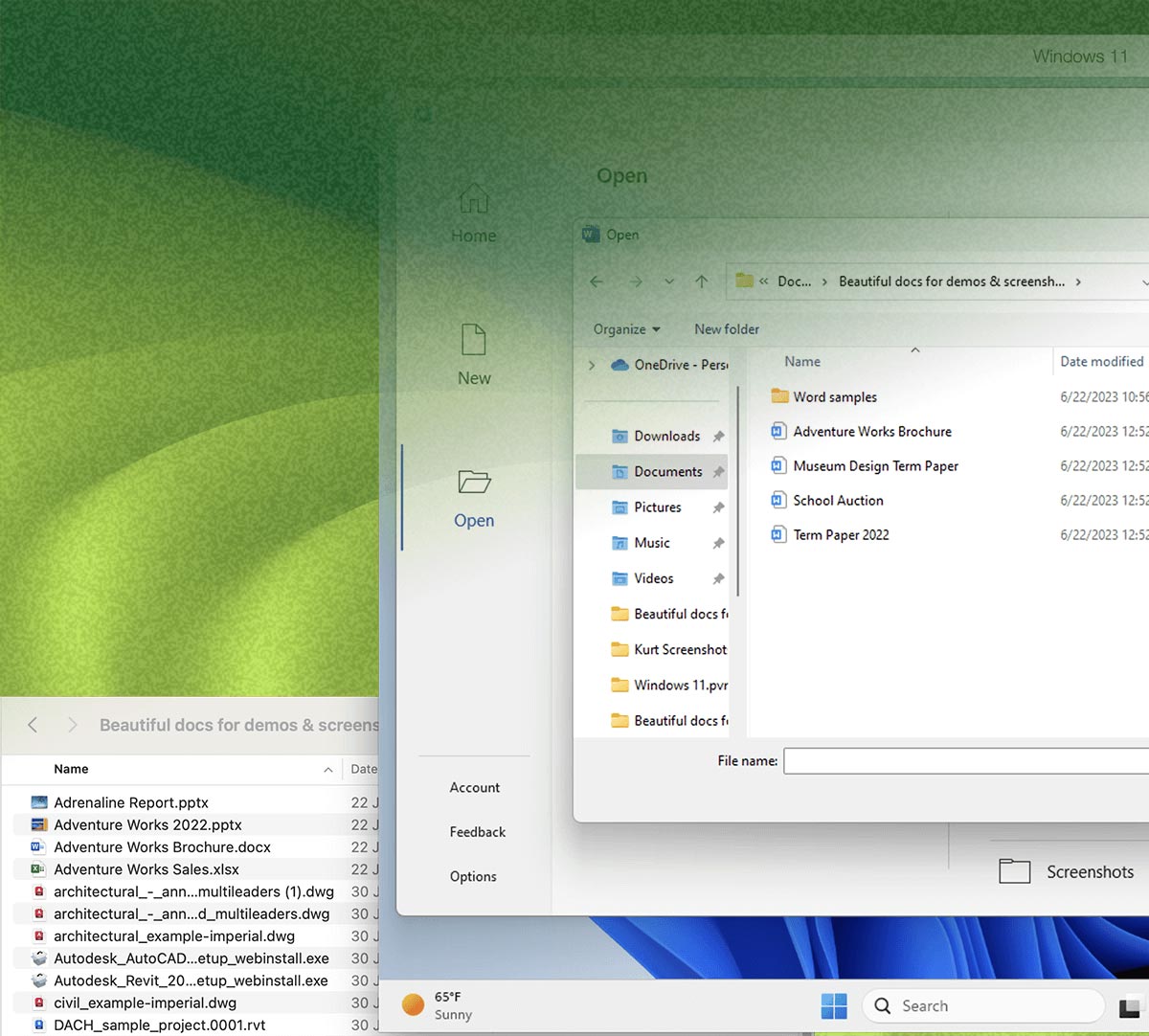1149x1036 pixels.
Task: Open Feedback from the Word sidebar
Action: (477, 831)
